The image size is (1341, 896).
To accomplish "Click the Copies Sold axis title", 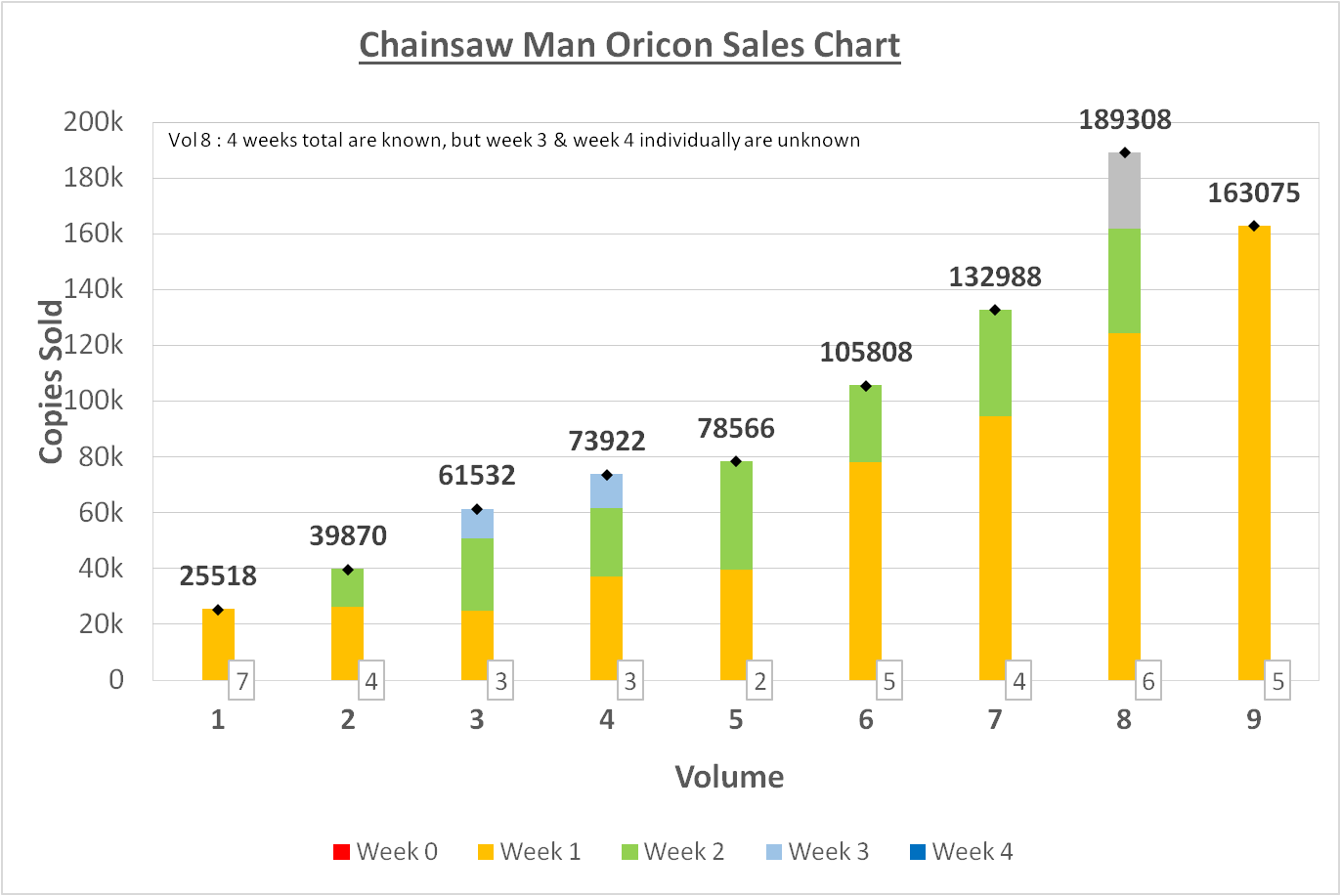I will point(51,382).
